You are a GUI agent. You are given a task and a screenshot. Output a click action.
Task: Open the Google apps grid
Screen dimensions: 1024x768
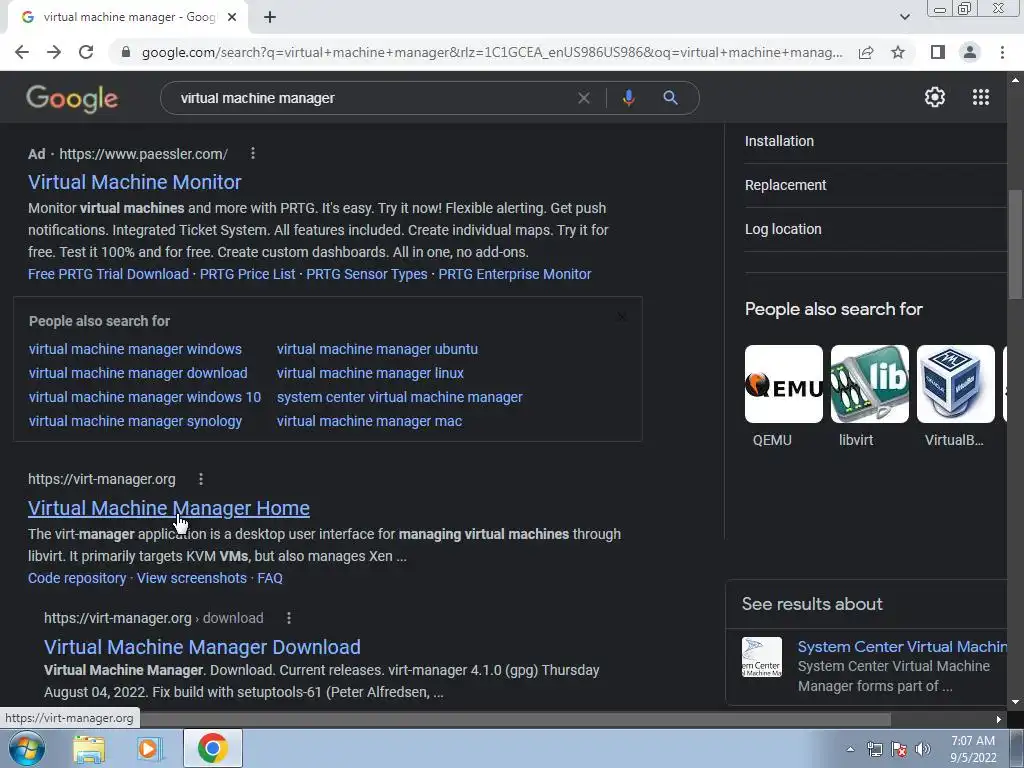tap(981, 97)
